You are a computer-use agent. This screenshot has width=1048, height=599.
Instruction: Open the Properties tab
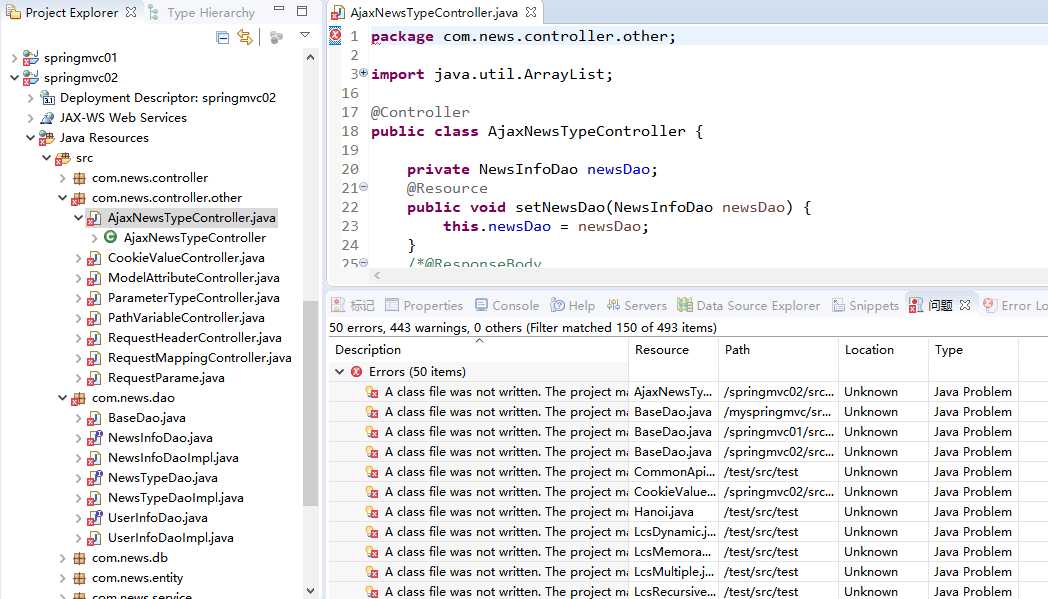(x=424, y=306)
